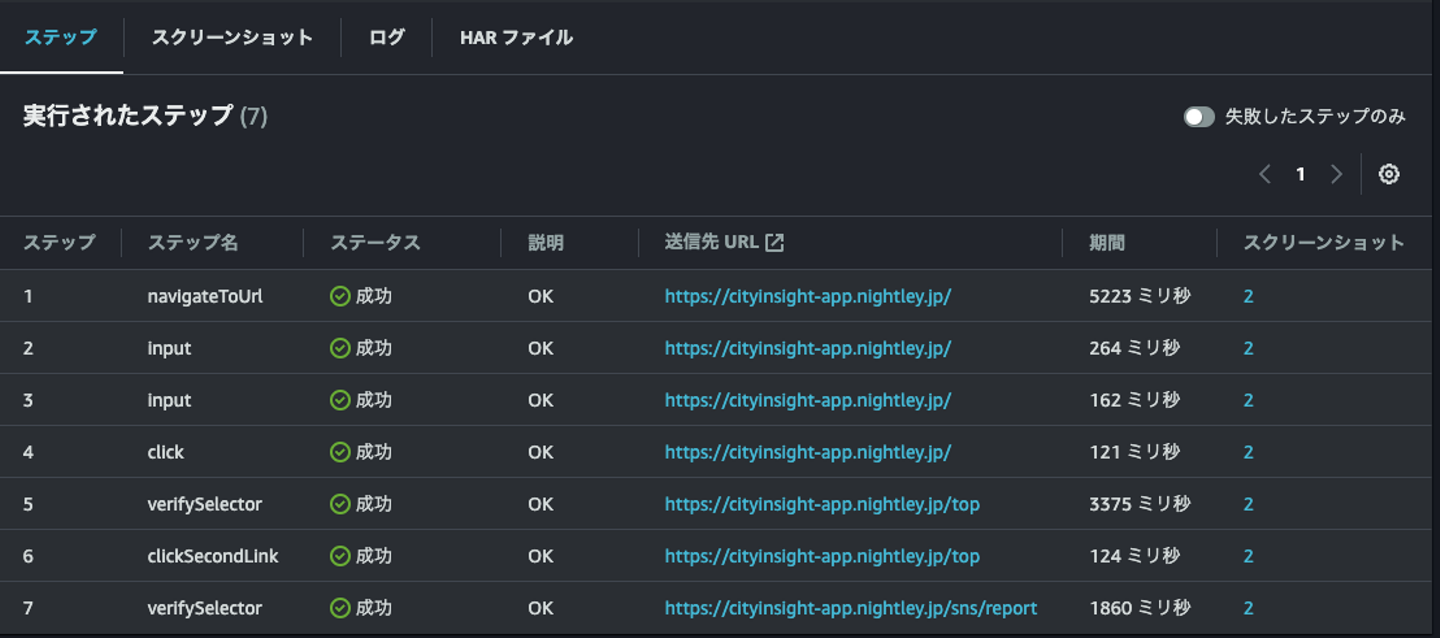1440x638 pixels.
Task: Click the ステータス column header
Action: coord(375,243)
